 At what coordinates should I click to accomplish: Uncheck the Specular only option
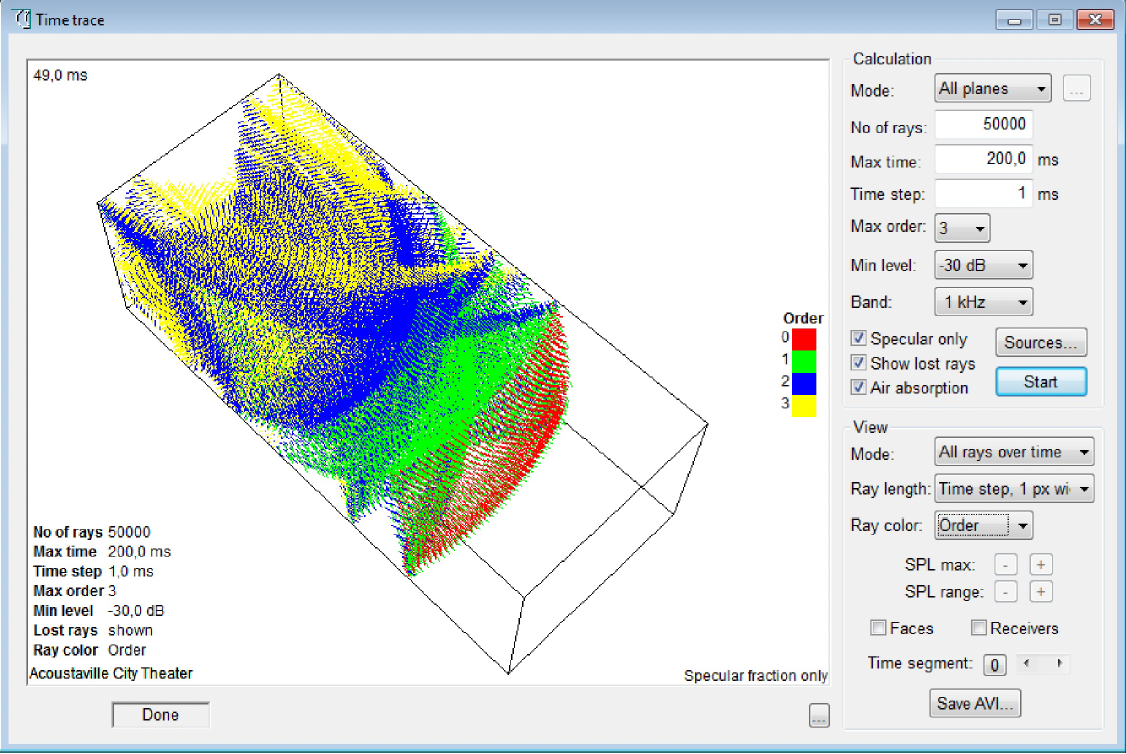tap(857, 338)
